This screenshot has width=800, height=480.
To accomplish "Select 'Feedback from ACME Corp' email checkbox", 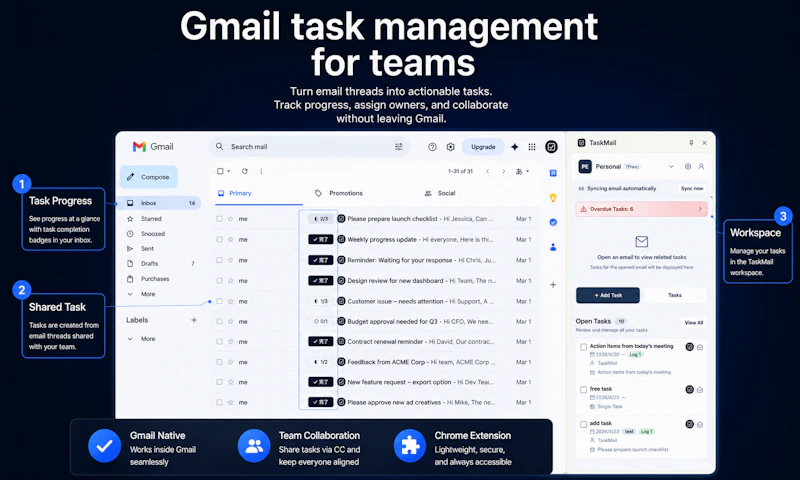I will point(219,362).
